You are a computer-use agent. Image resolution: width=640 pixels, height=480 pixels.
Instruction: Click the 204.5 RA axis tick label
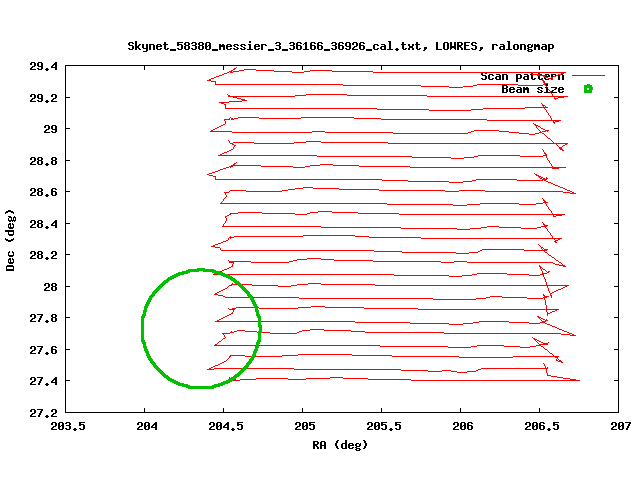(x=226, y=426)
